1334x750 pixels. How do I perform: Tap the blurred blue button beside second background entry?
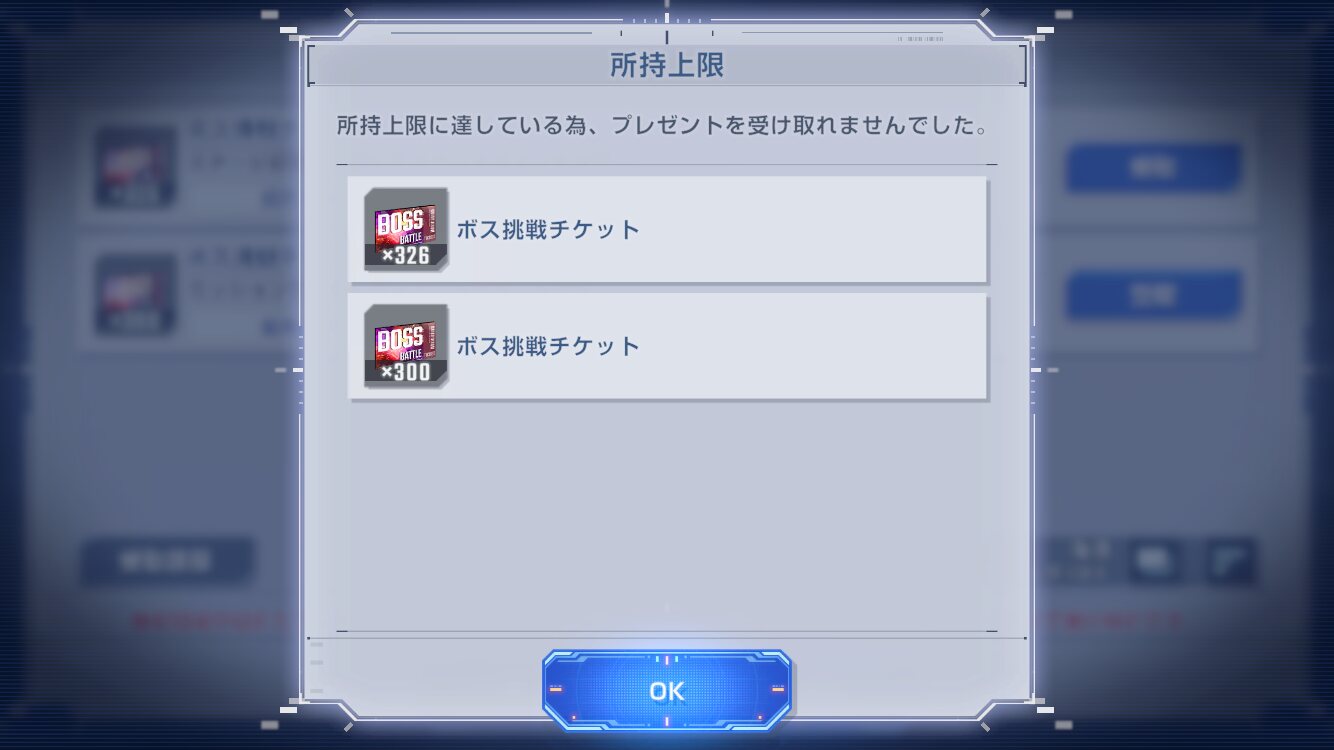pyautogui.click(x=1154, y=294)
